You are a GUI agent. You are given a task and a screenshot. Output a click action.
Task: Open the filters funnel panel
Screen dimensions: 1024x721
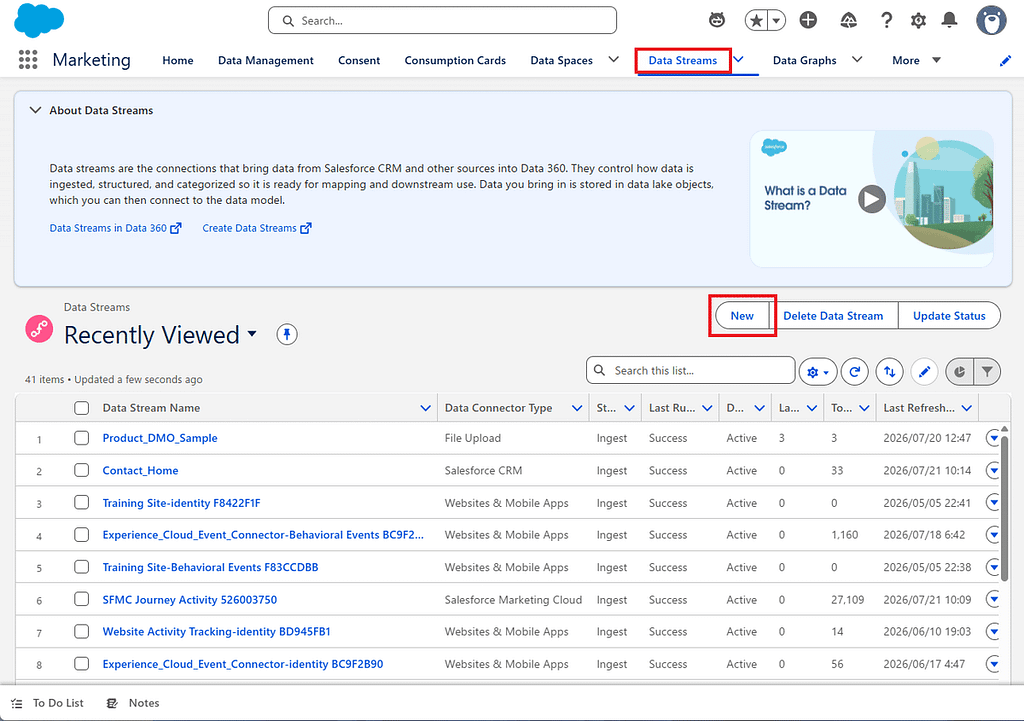(x=987, y=372)
